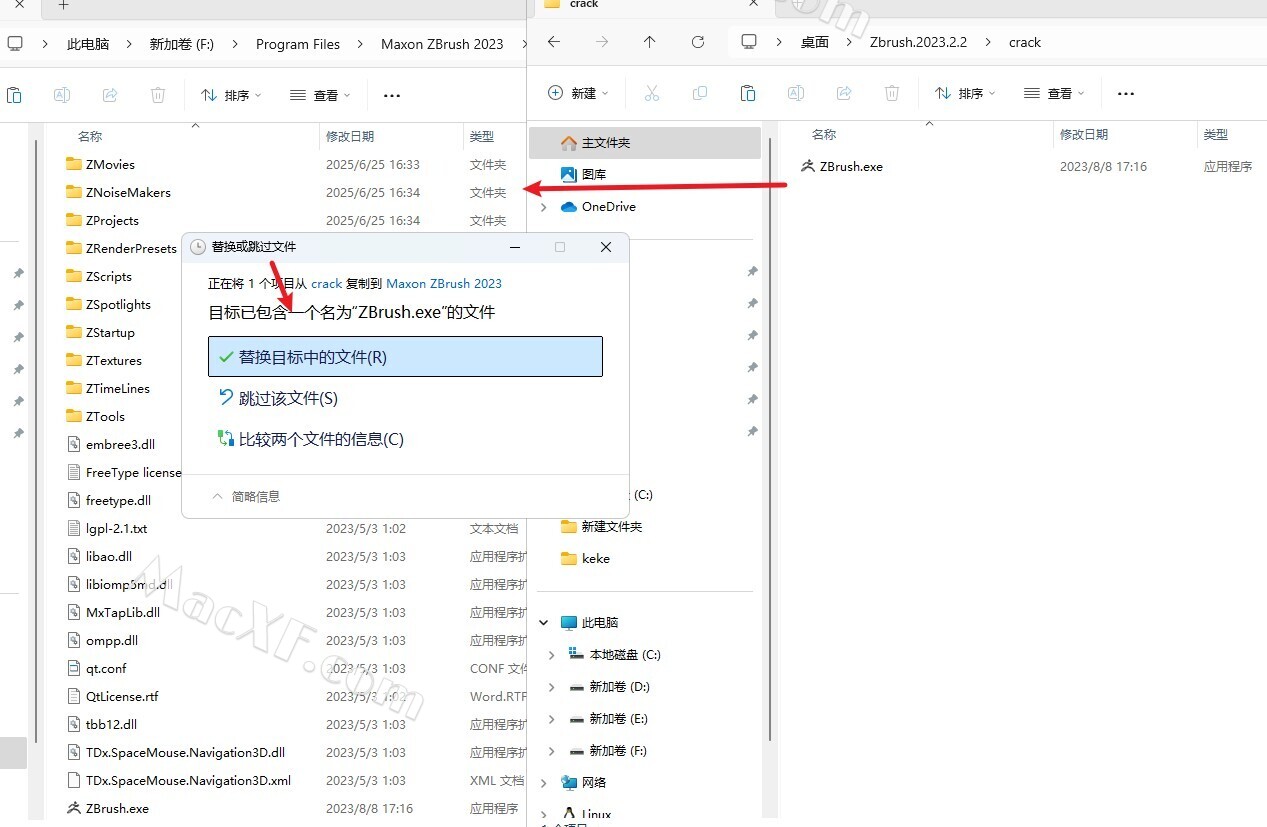Expand the 新加卷 (E:) drive in the sidebar
Viewport: 1267px width, 827px height.
[x=552, y=719]
